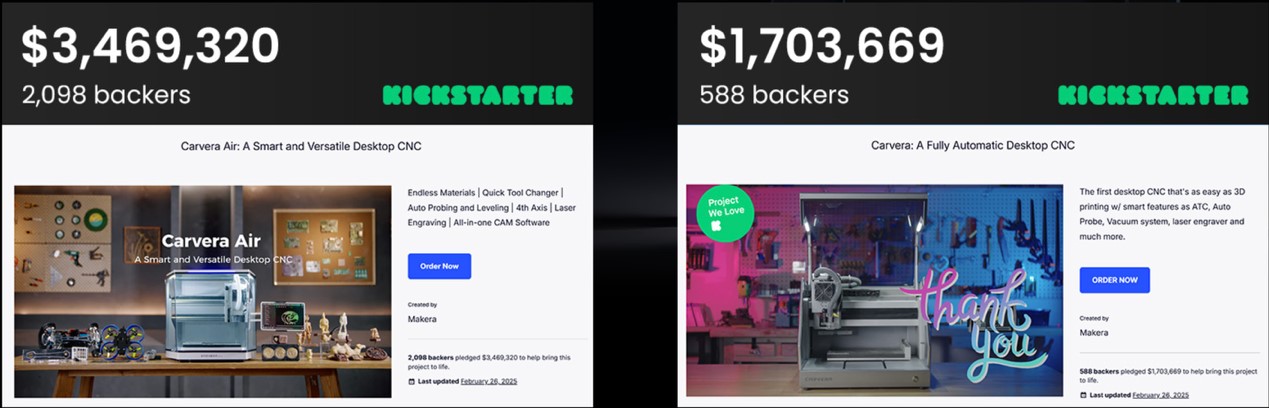The image size is (1269, 408).
Task: Click the 2,098 backers header text
Action: click(106, 95)
